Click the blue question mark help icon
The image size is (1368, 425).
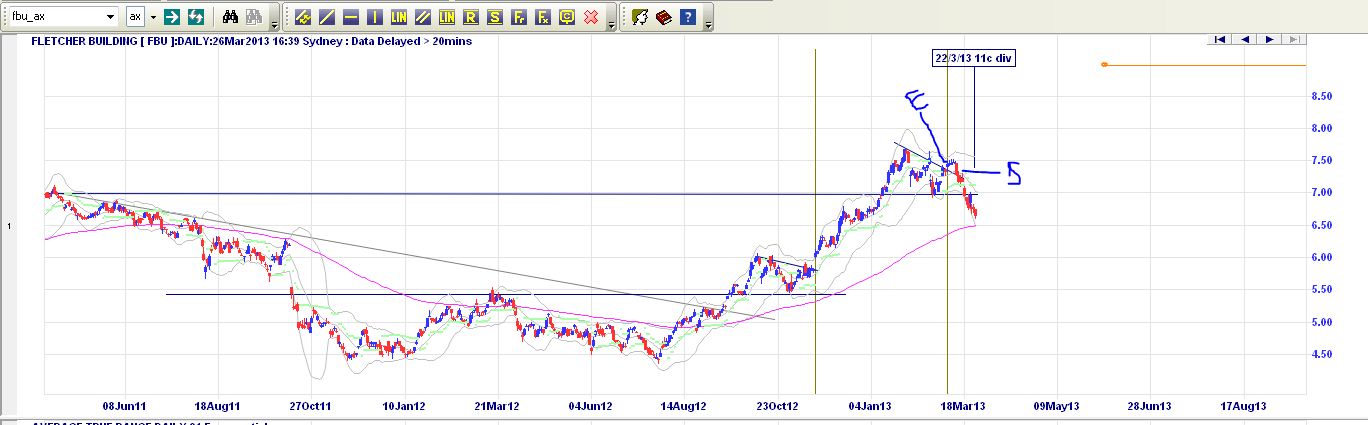coord(688,17)
